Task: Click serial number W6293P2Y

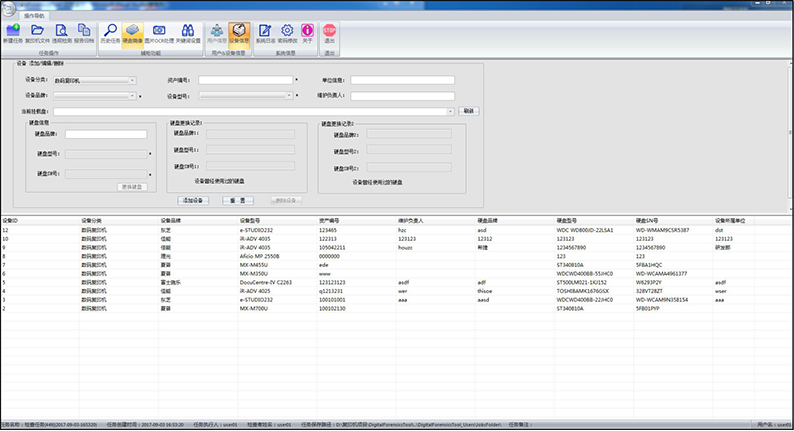Action: coord(649,283)
